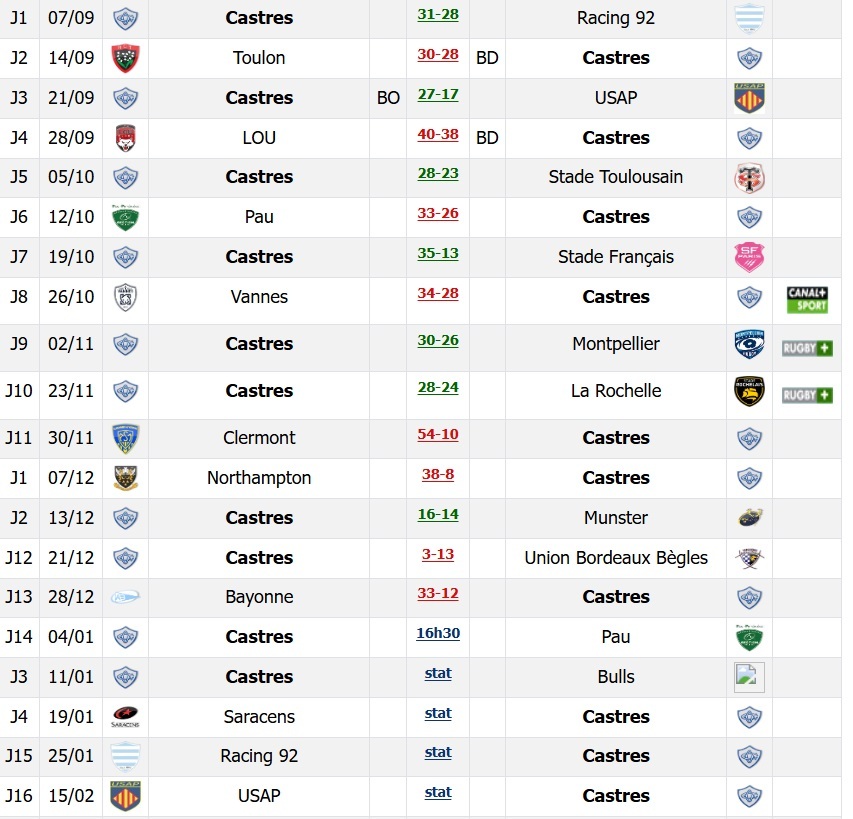Click the Vannes club logo
This screenshot has height=819, width=853.
click(126, 297)
